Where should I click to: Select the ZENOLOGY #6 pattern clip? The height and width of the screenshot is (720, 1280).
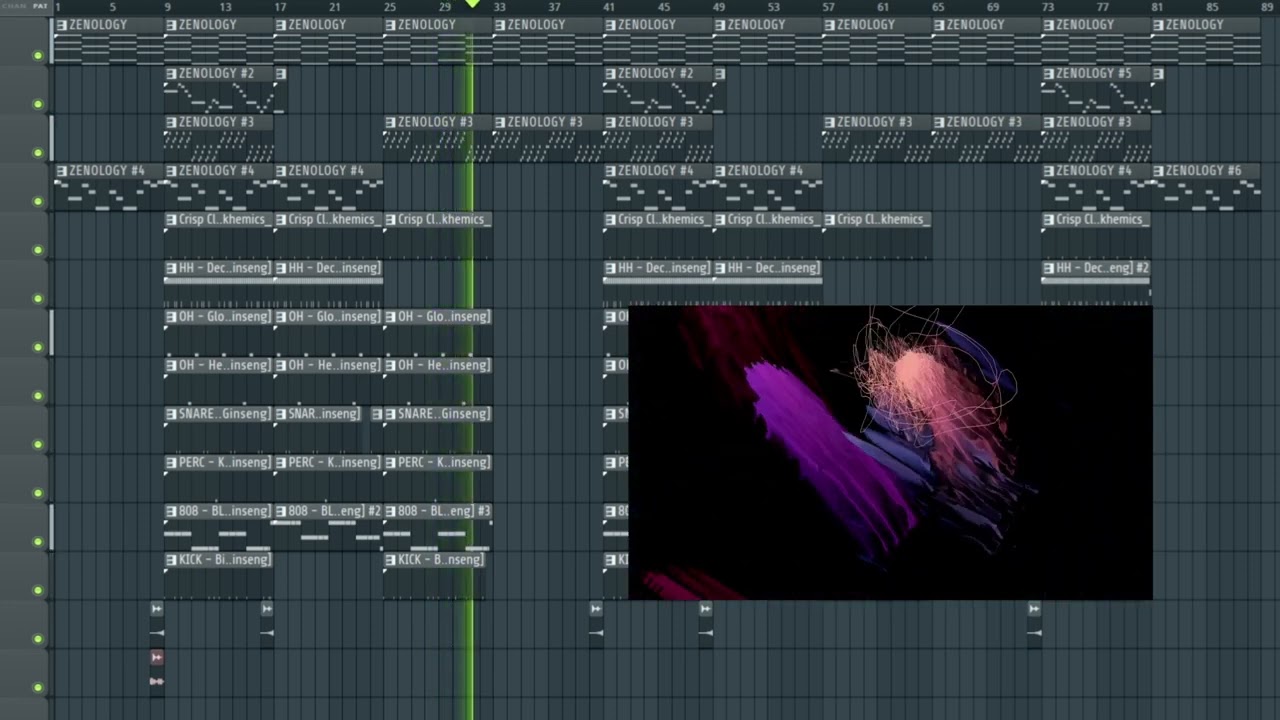(x=1206, y=187)
